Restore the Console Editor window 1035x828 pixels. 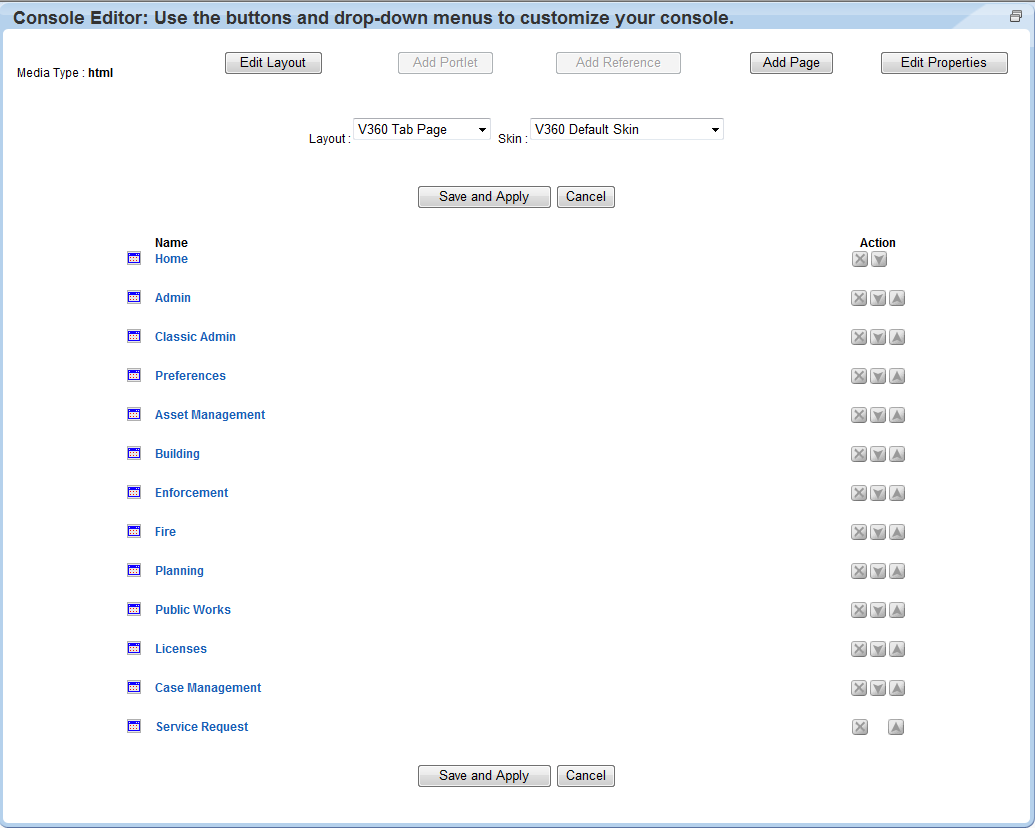(1016, 17)
